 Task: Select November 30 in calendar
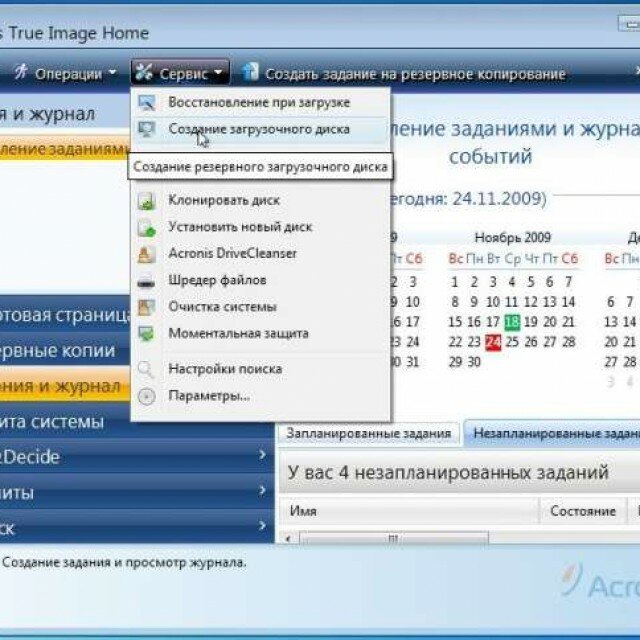point(474,362)
